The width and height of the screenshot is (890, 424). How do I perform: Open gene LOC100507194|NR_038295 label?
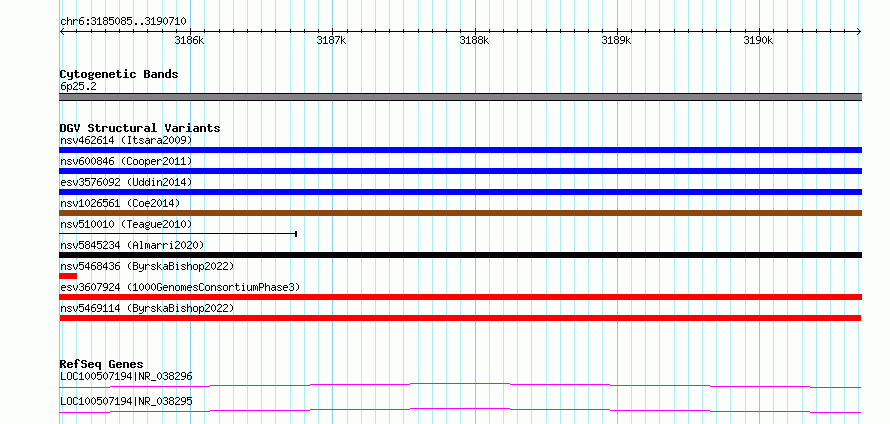(126, 401)
